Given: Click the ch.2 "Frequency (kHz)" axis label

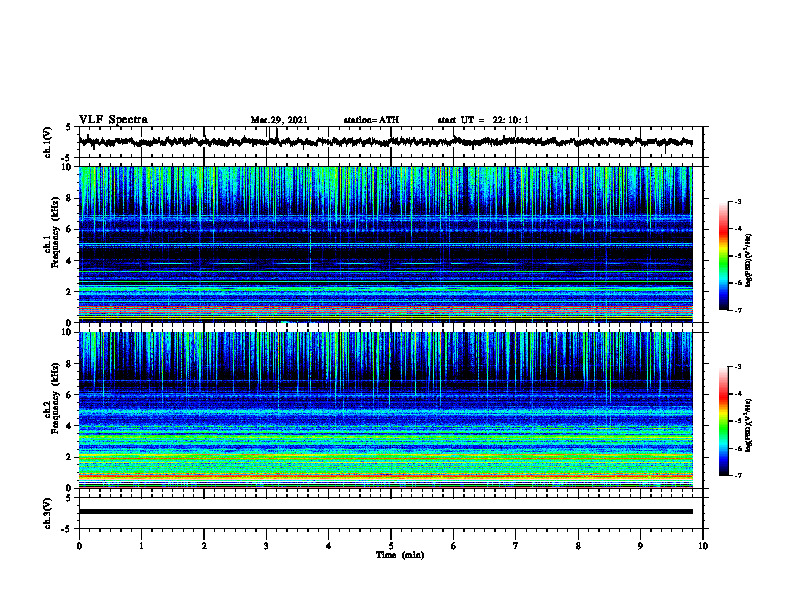Looking at the screenshot, I should (x=55, y=398).
